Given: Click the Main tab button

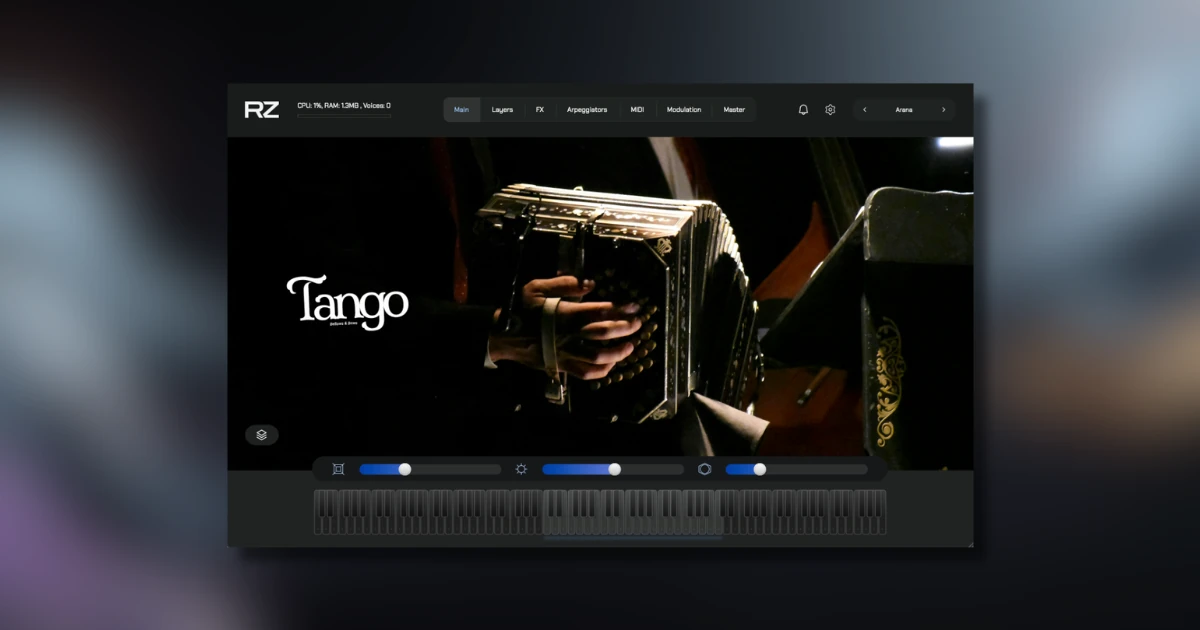Looking at the screenshot, I should pyautogui.click(x=461, y=109).
